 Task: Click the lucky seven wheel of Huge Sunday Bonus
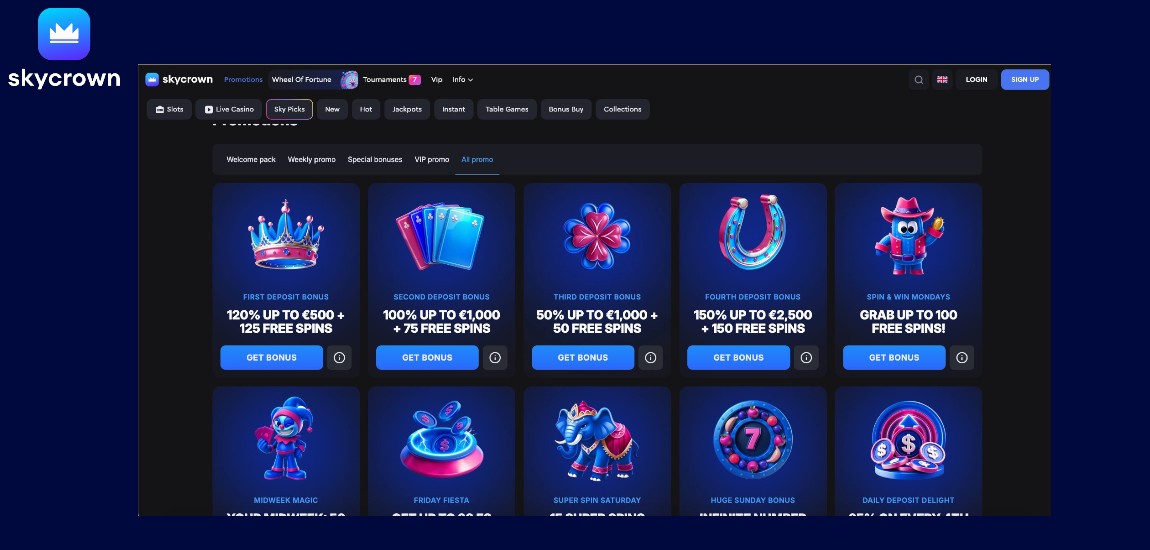752,439
